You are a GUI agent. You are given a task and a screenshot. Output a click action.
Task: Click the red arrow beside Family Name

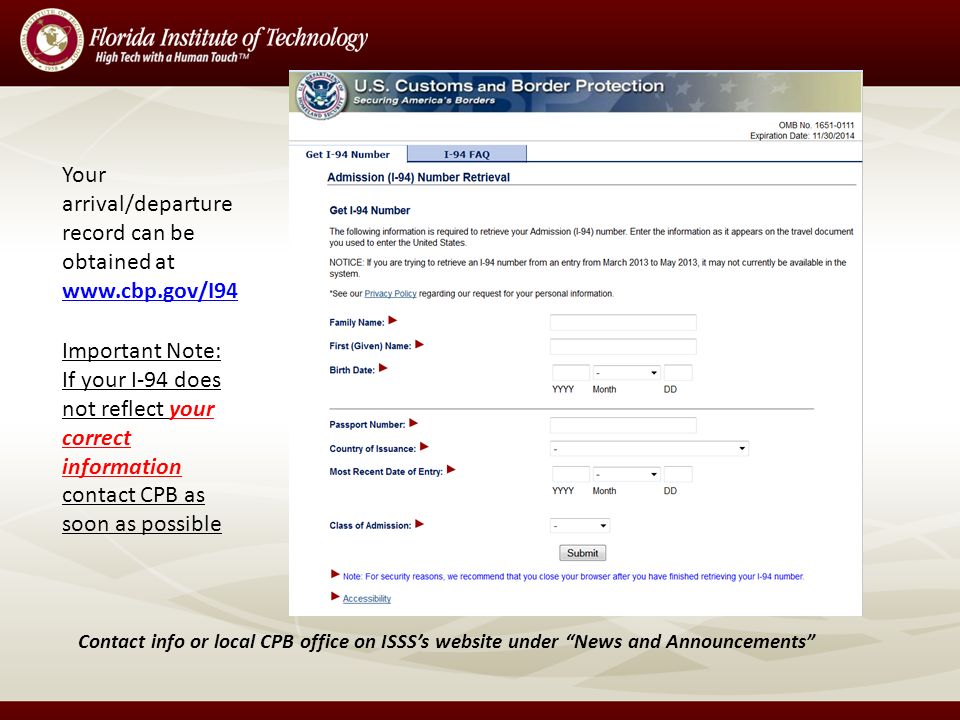(393, 320)
